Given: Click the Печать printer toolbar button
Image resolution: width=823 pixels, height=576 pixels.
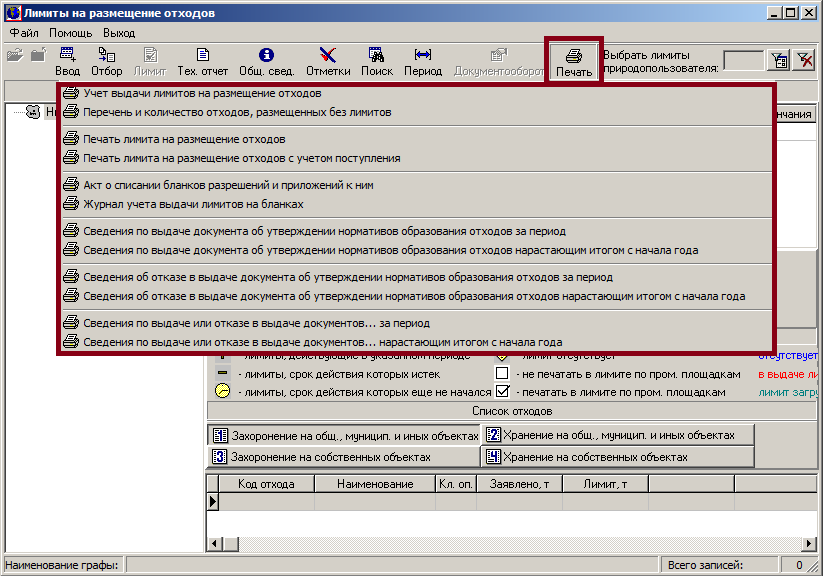Looking at the screenshot, I should click(x=574, y=61).
